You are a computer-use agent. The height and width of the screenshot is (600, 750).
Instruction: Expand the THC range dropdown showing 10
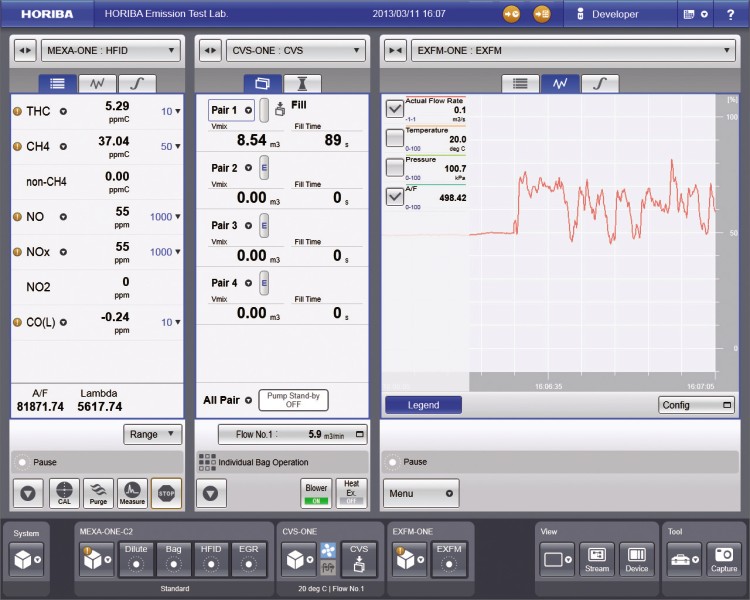(172, 111)
